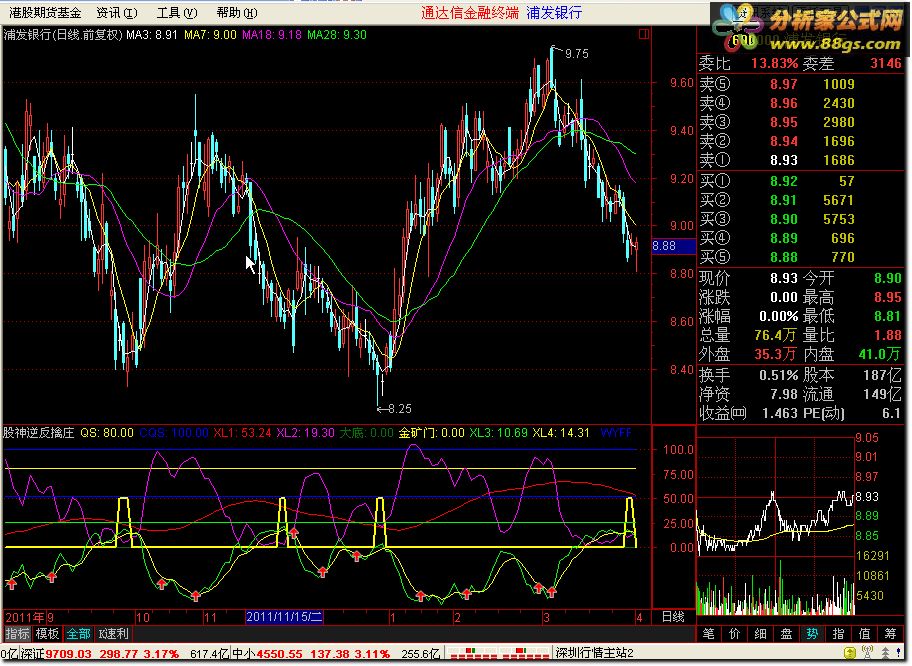Click the 换手 0.51% value

tap(778, 375)
